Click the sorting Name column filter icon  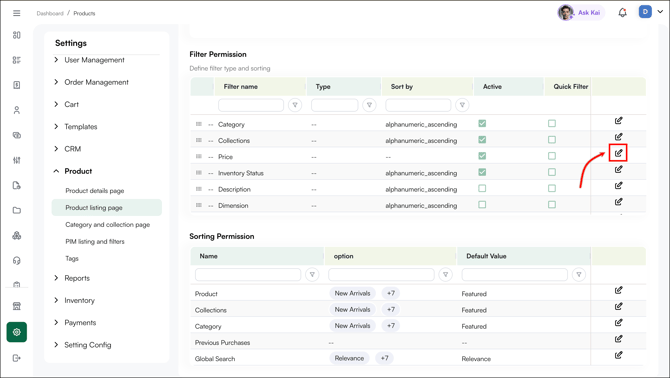312,275
